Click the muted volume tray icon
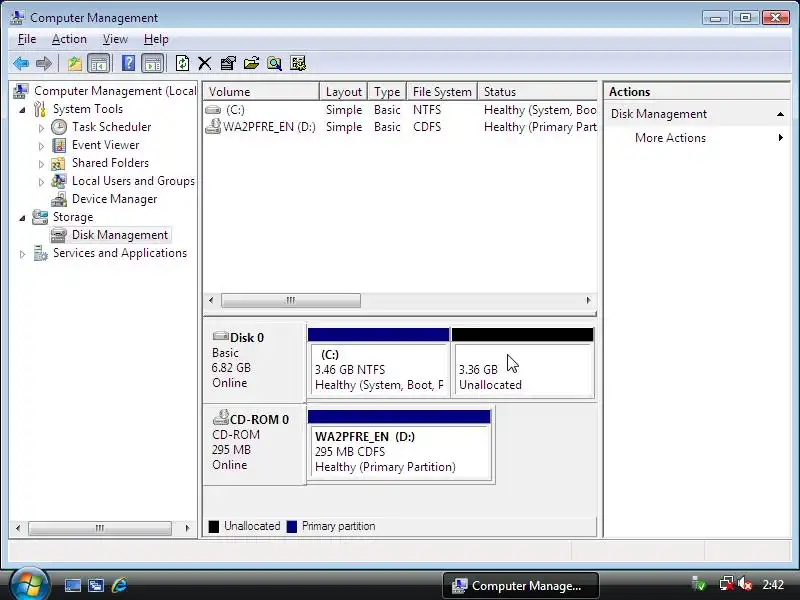 pos(745,584)
